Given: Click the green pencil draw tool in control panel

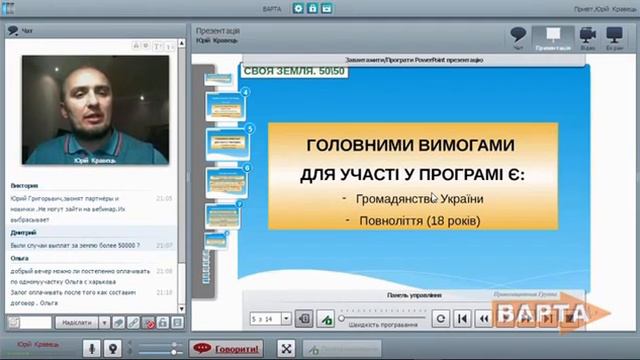Looking at the screenshot, I should pyautogui.click(x=326, y=318).
